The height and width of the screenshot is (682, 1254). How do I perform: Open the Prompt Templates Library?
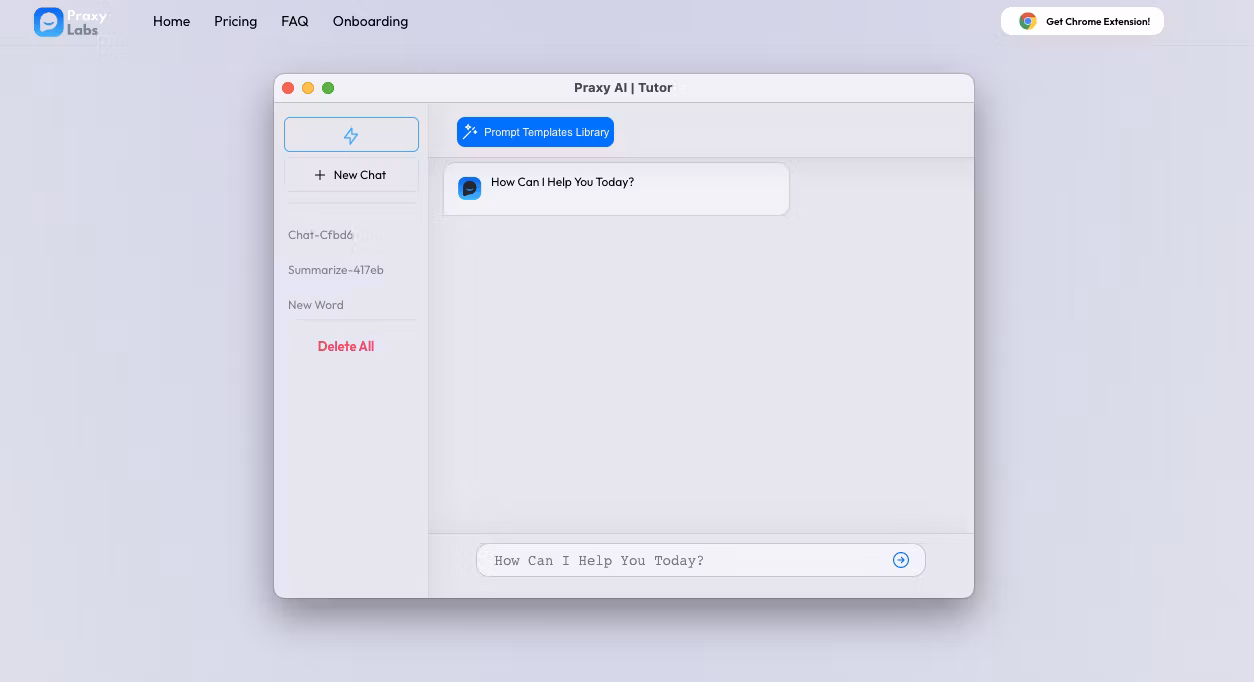[x=535, y=132]
